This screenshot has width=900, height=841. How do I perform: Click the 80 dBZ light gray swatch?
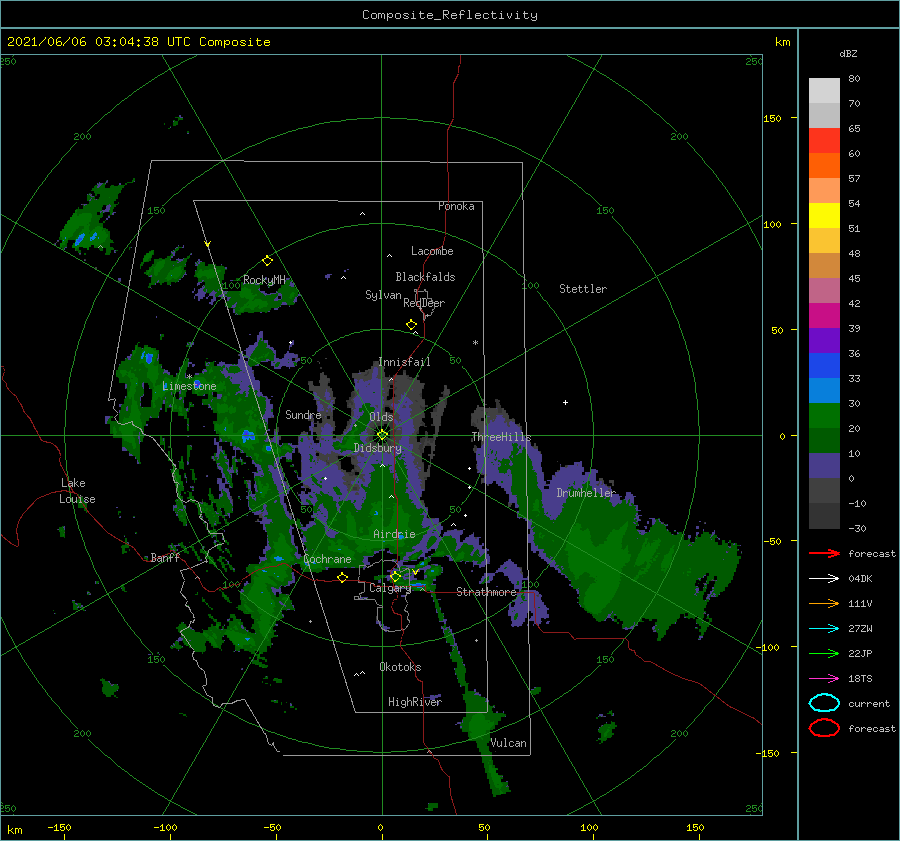point(824,90)
